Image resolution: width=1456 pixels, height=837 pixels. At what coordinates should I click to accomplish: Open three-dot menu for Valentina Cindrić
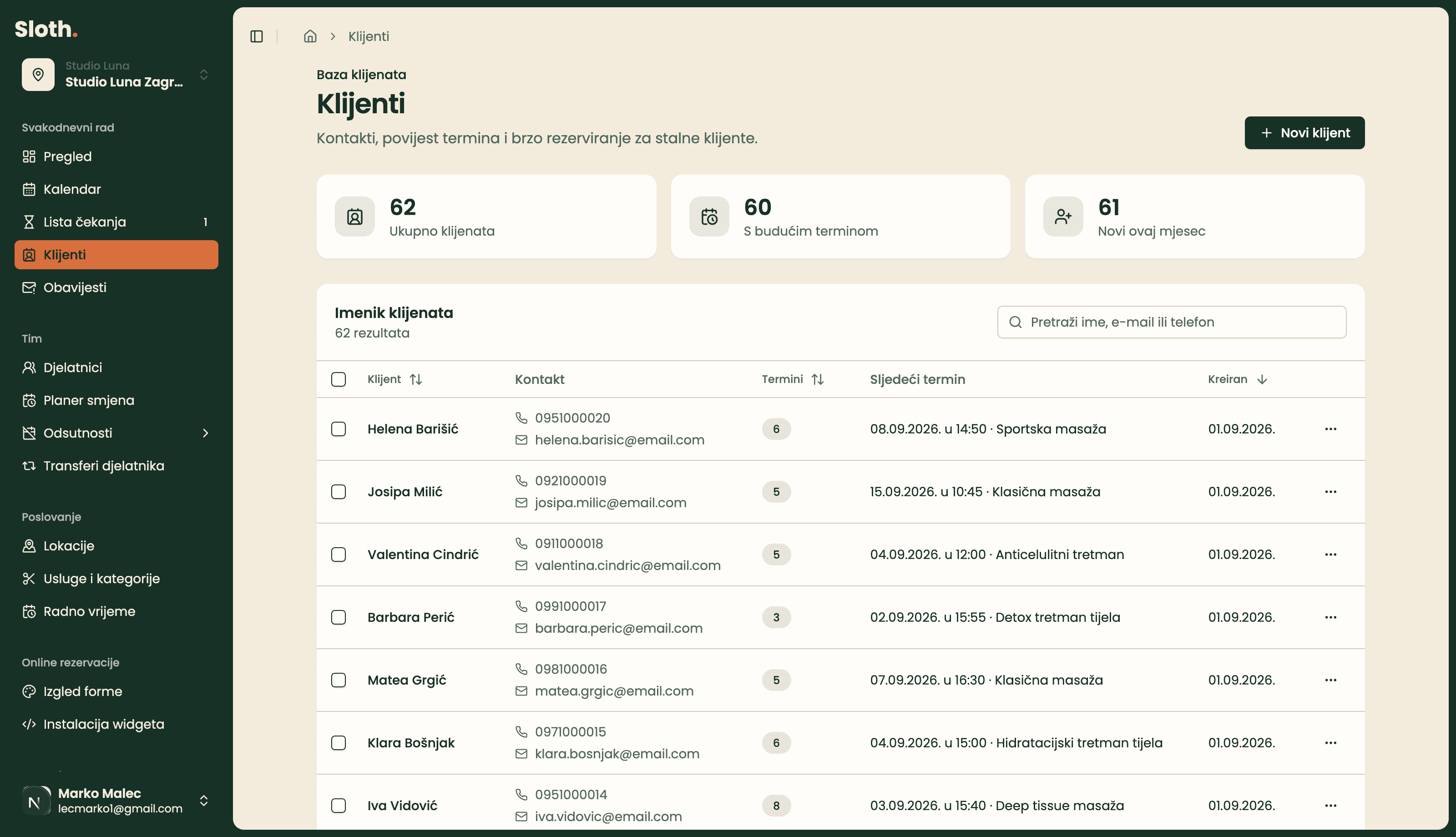(1330, 554)
